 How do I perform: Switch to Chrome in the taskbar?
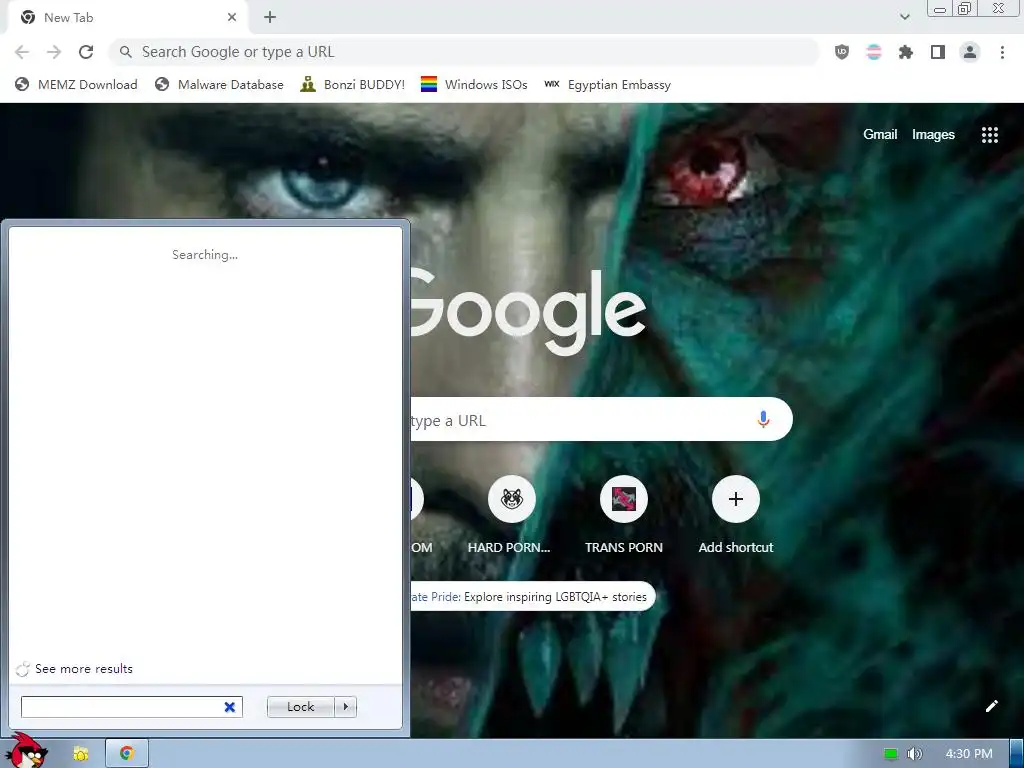[127, 754]
